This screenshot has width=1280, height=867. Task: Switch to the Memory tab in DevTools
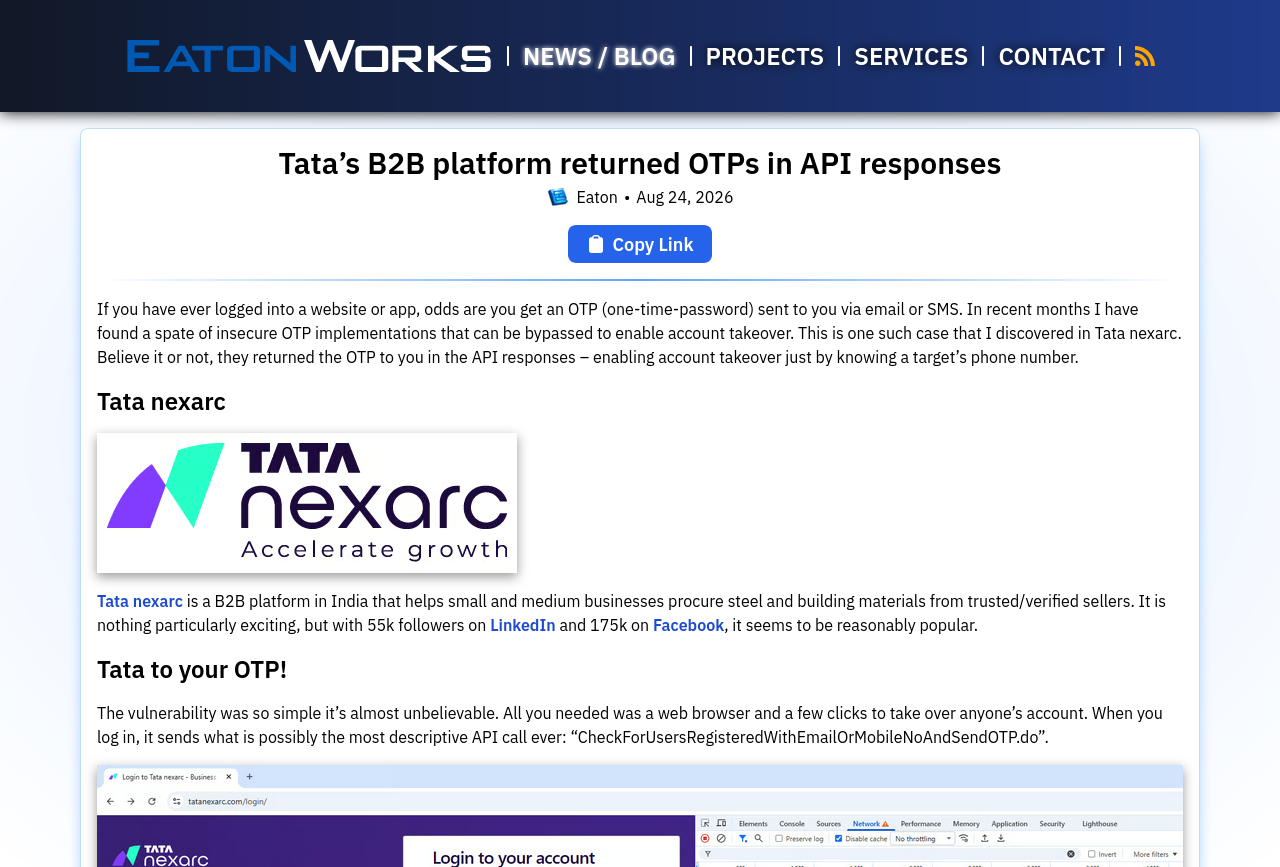click(966, 823)
